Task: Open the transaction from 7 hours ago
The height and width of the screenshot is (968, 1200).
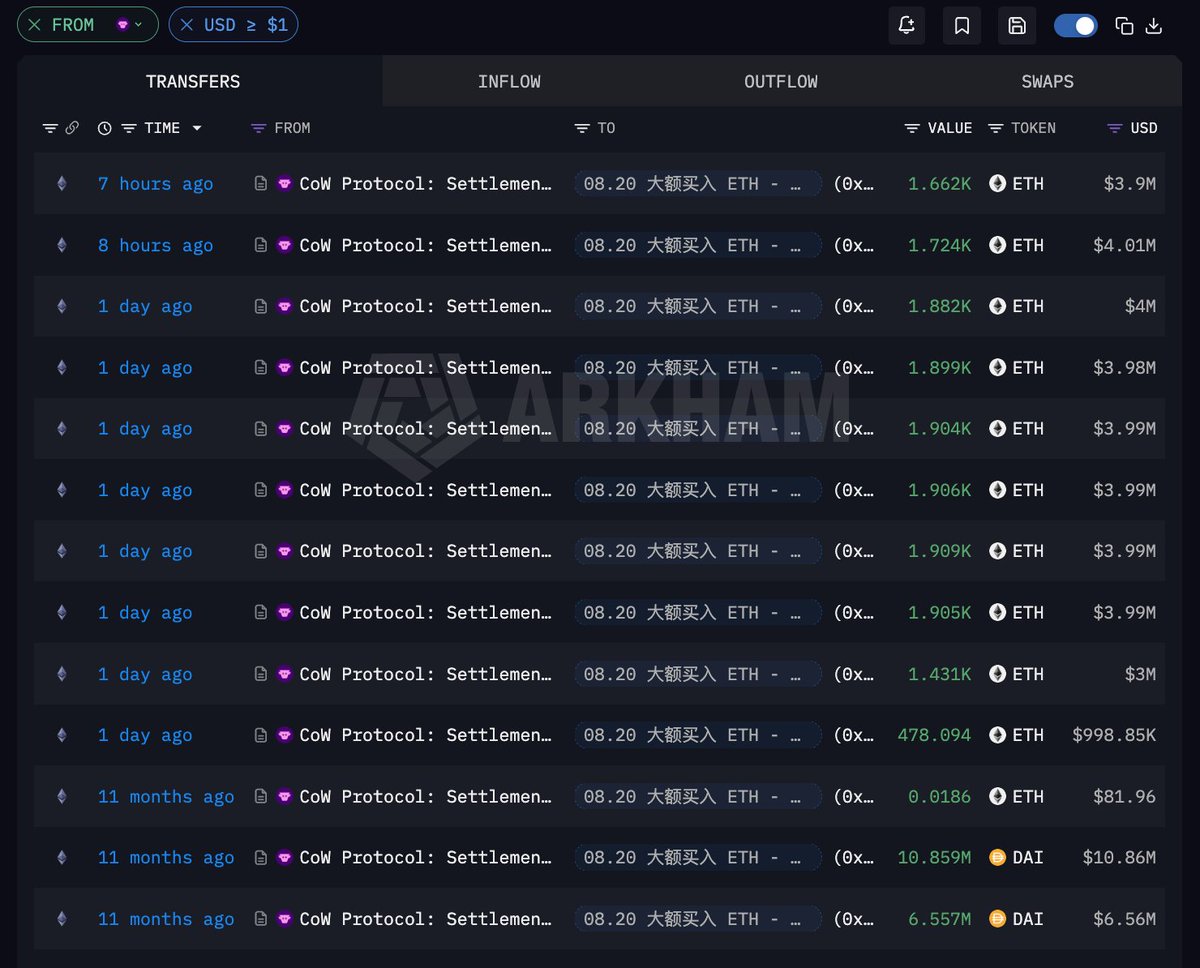Action: (x=156, y=184)
